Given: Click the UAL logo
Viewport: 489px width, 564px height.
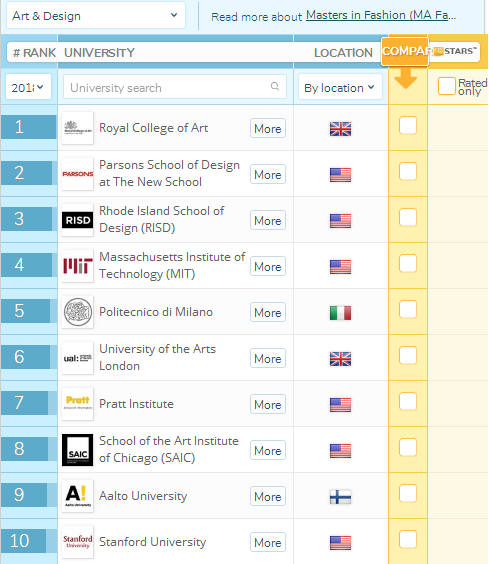Looking at the screenshot, I should (x=78, y=358).
